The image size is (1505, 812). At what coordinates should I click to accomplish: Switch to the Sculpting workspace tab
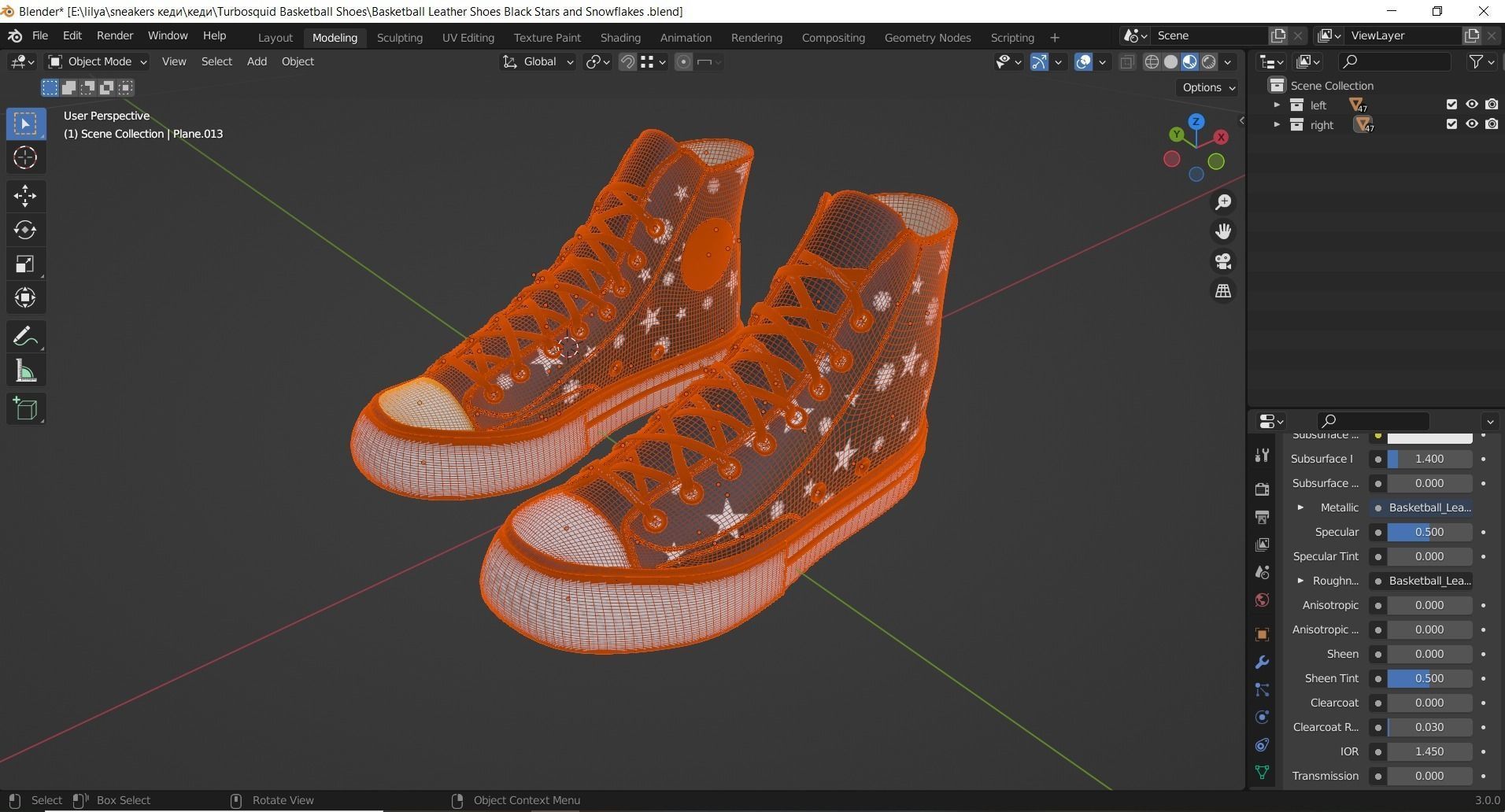coord(399,38)
